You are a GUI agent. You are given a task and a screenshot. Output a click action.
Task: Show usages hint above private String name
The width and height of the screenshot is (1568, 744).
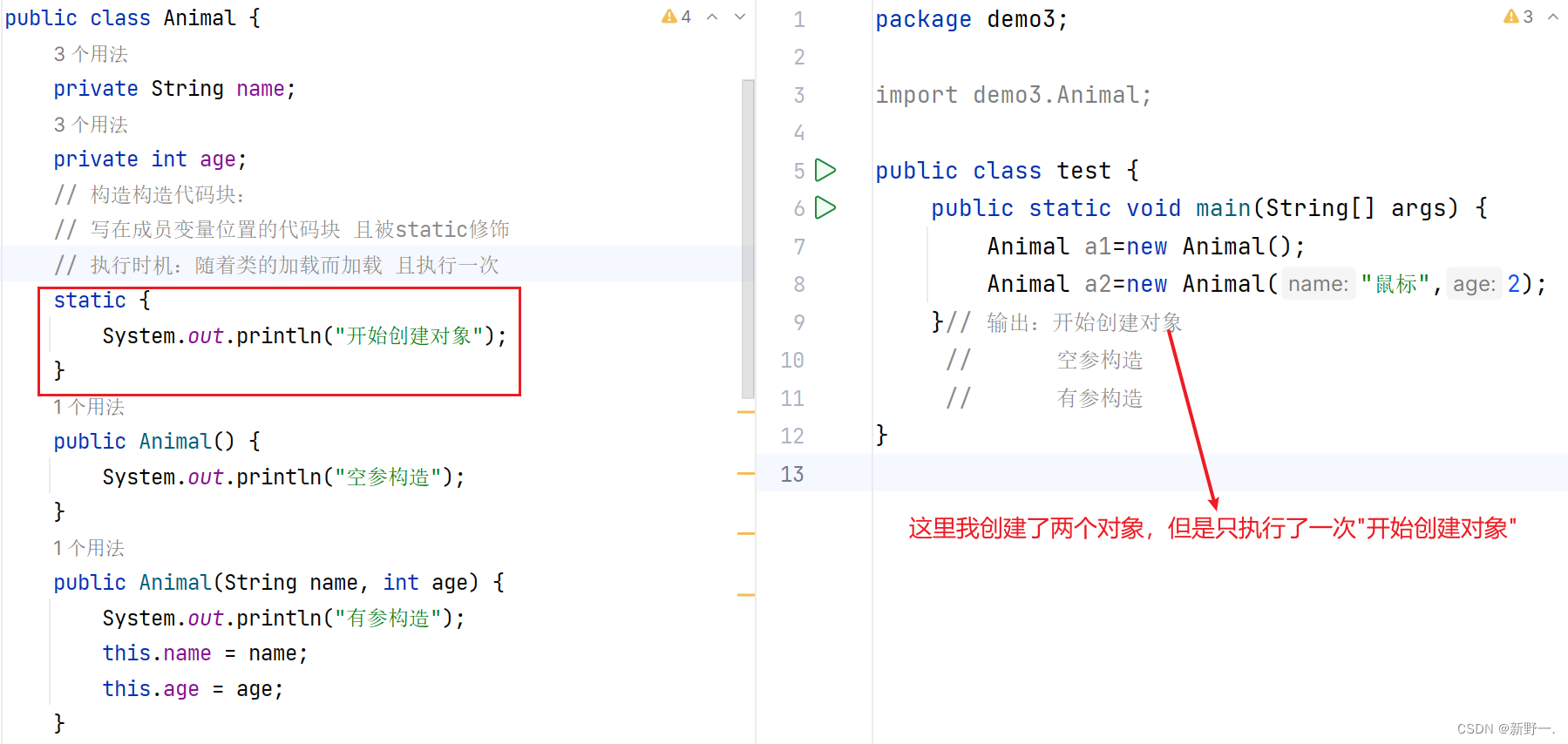pos(91,54)
